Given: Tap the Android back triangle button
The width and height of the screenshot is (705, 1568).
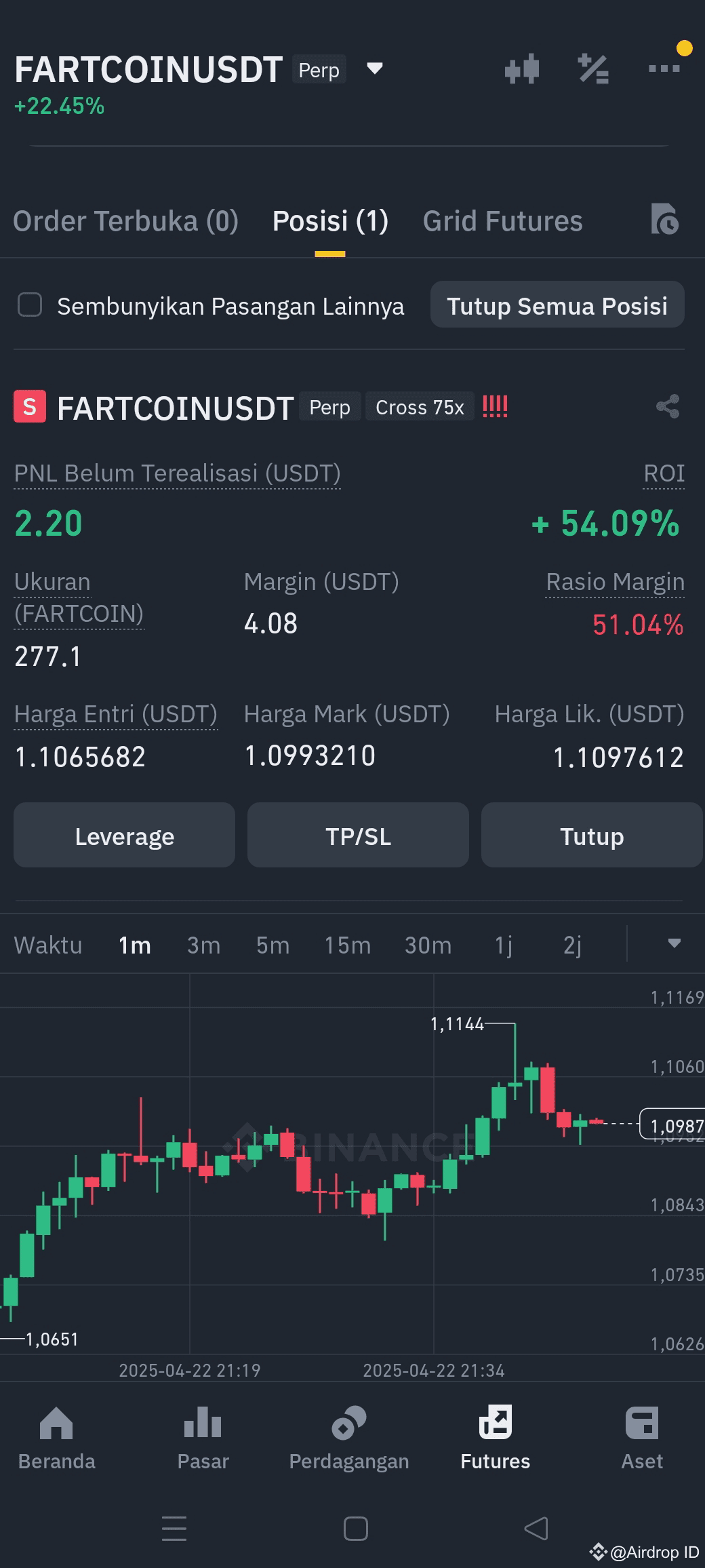Looking at the screenshot, I should point(536,1528).
